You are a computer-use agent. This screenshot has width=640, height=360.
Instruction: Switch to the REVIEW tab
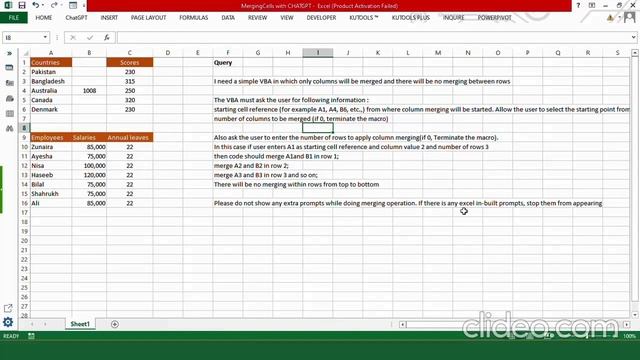point(258,18)
